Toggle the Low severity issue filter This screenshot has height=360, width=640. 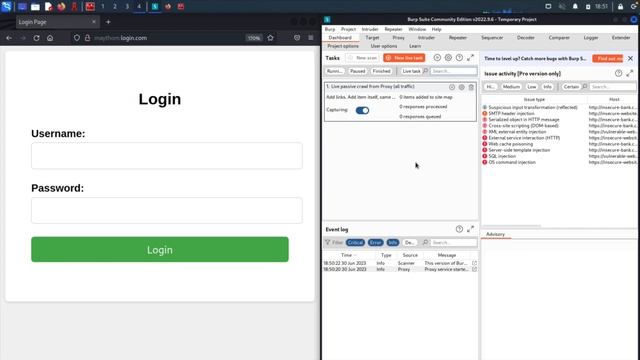pyautogui.click(x=531, y=87)
